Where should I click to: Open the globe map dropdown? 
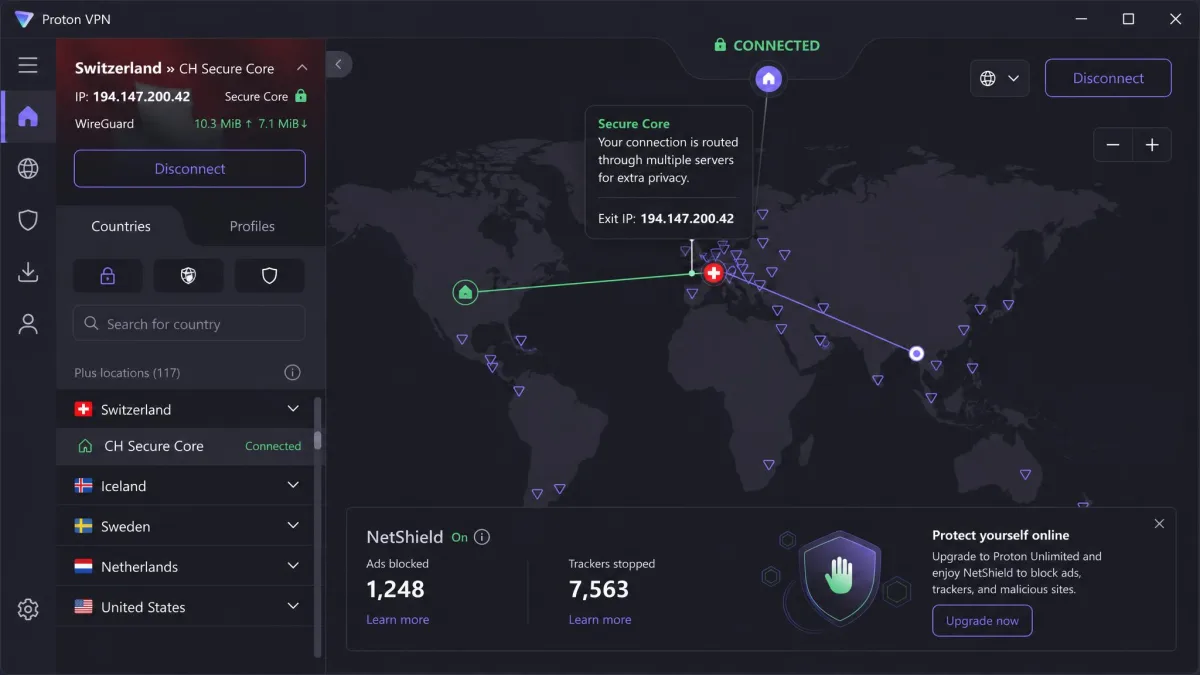pyautogui.click(x=1000, y=78)
